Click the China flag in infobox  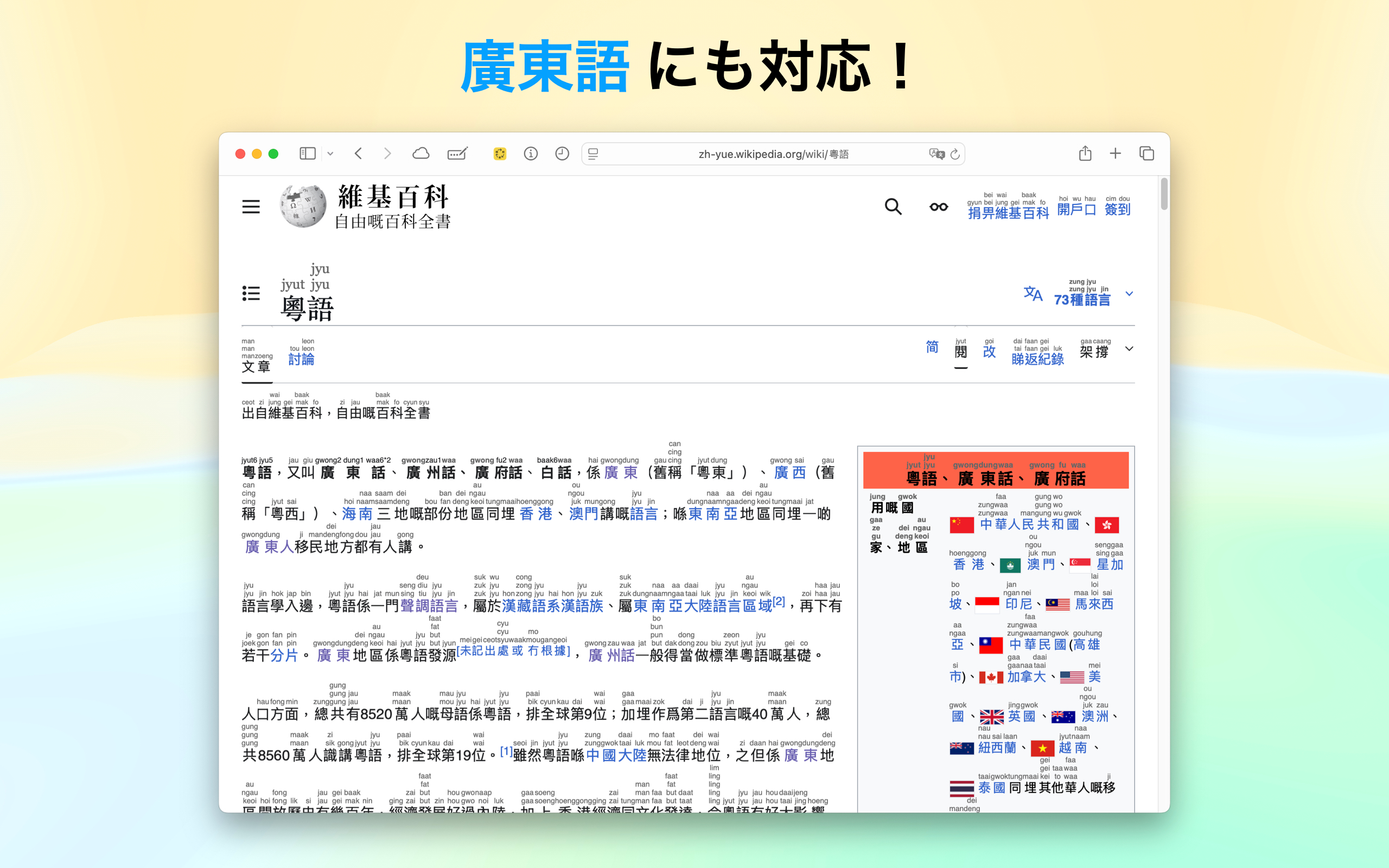(x=962, y=525)
